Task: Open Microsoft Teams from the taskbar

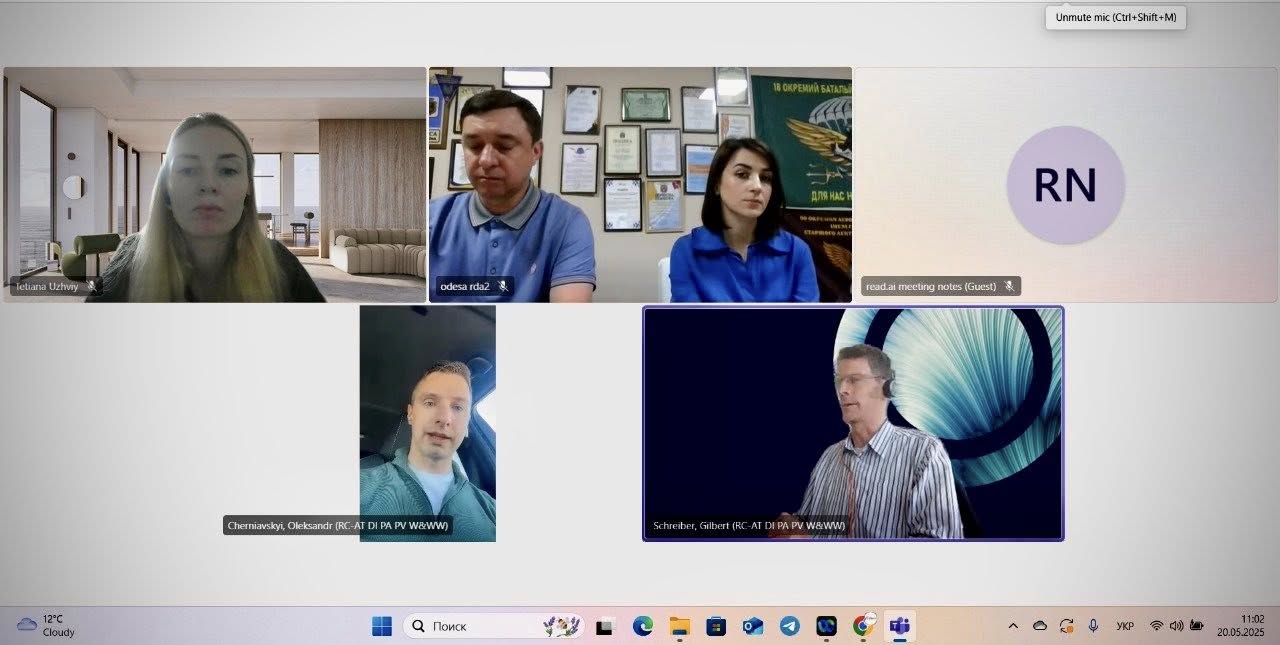Action: click(x=899, y=626)
